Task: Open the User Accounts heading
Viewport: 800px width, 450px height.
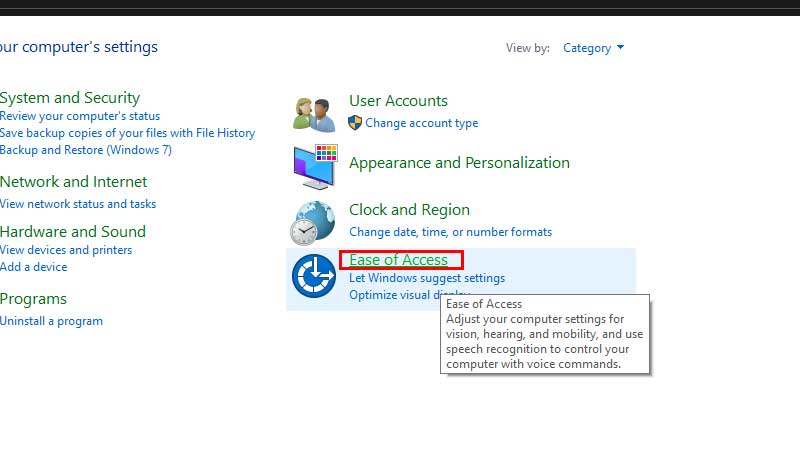Action: (x=398, y=101)
